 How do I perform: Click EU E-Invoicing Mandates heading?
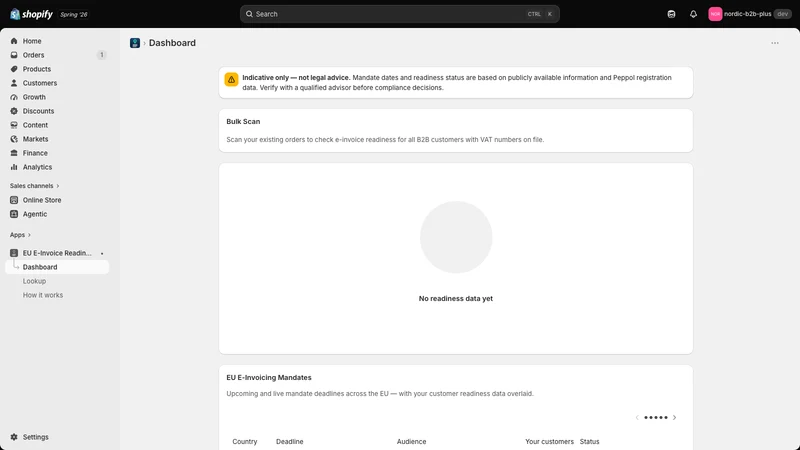coord(269,378)
